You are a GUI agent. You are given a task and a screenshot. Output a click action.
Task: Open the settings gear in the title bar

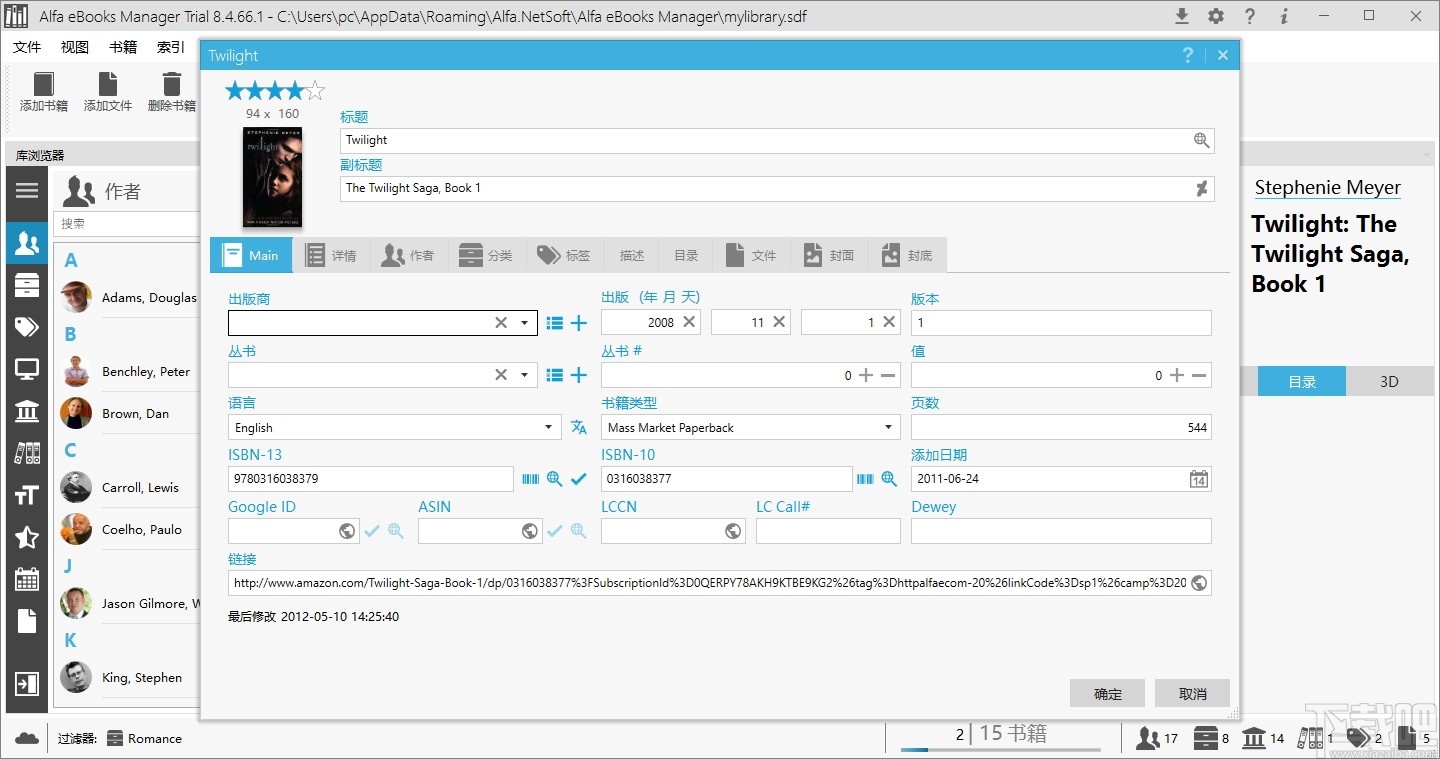1215,16
